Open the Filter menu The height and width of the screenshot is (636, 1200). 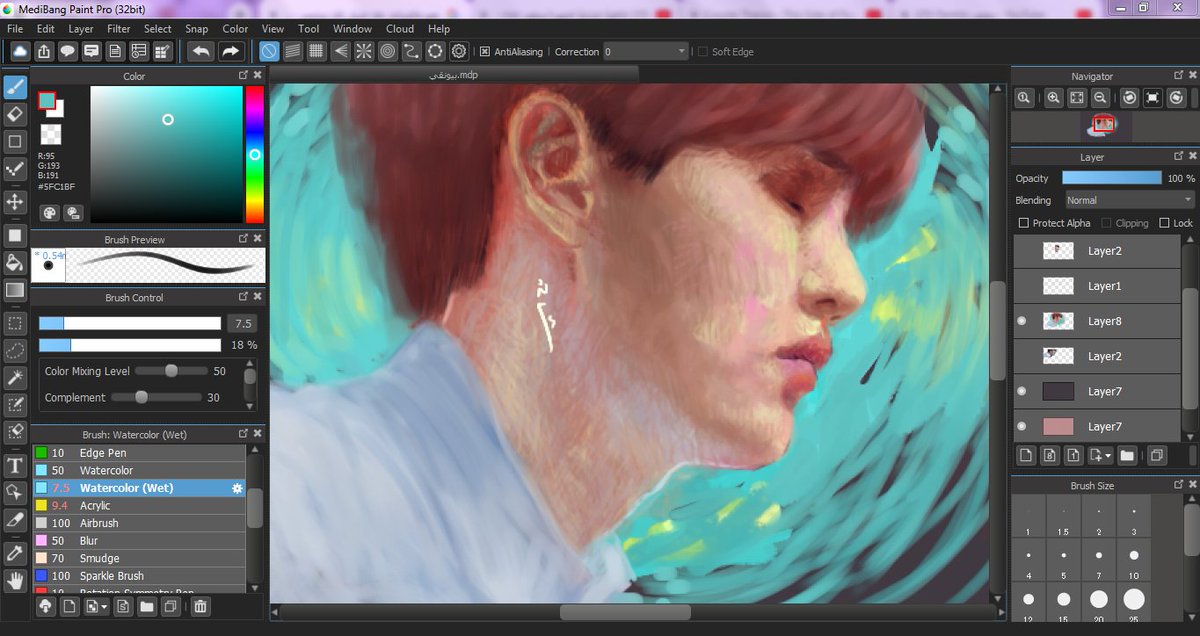click(x=118, y=29)
